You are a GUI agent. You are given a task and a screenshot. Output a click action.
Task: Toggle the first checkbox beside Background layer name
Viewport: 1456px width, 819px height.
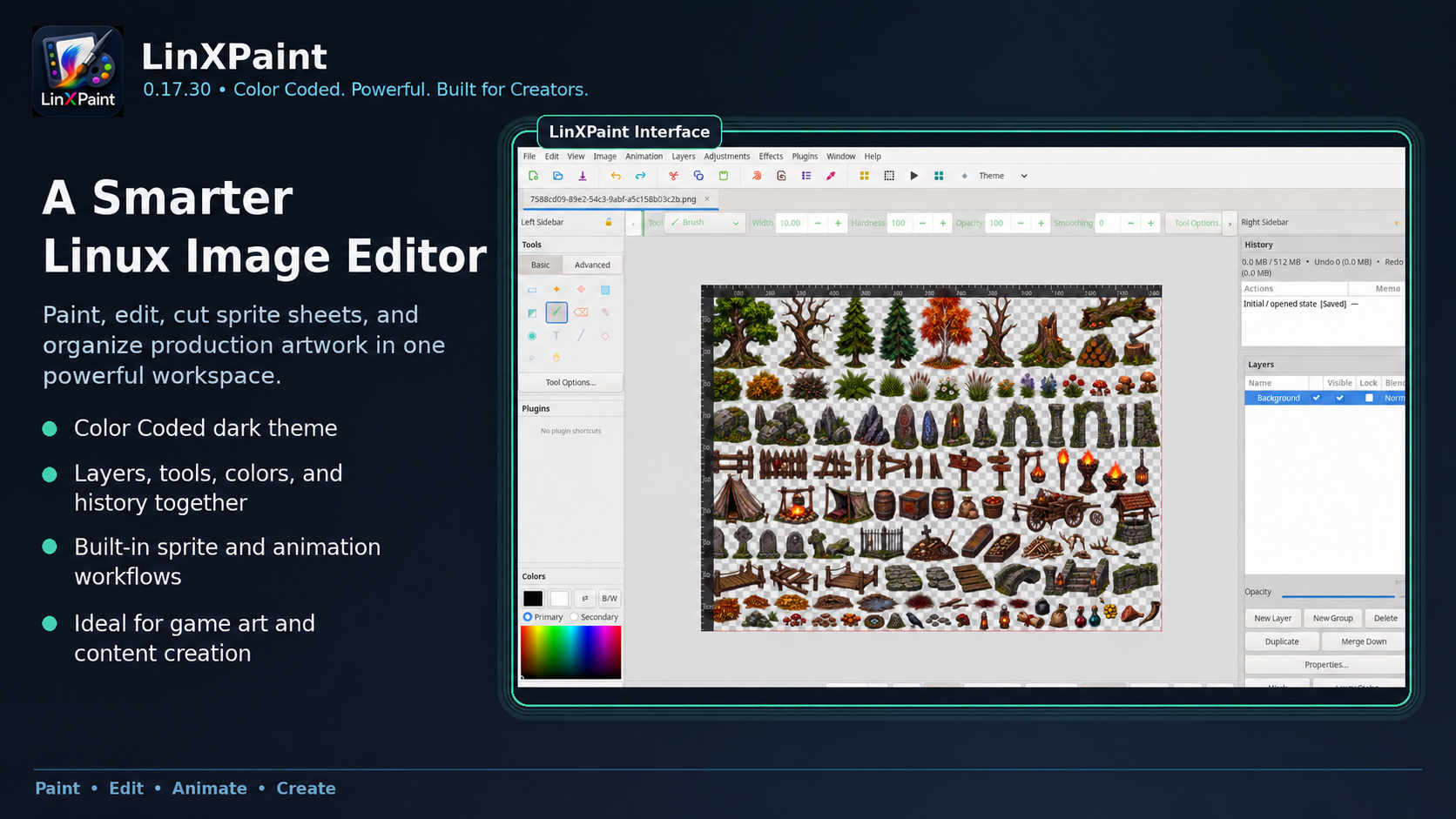(1317, 398)
